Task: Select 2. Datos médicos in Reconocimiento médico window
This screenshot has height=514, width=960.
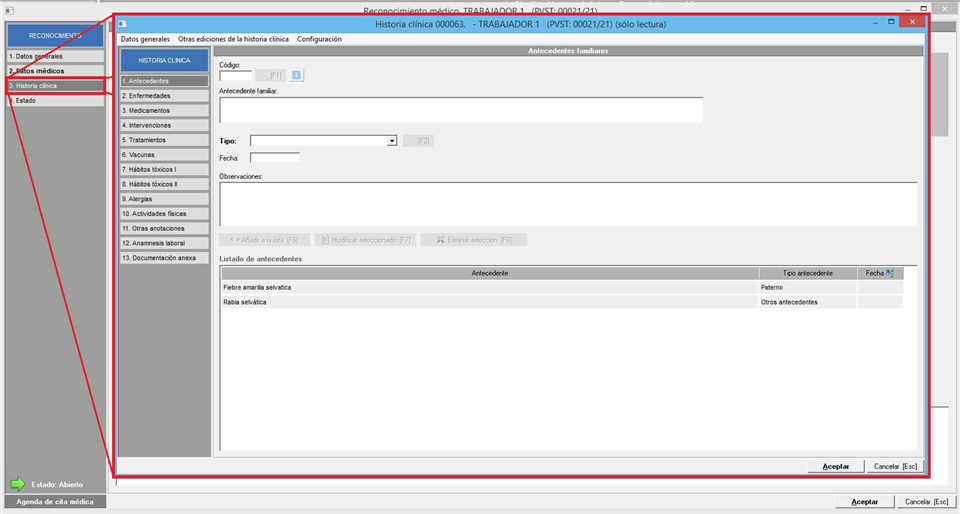Action: (55, 71)
